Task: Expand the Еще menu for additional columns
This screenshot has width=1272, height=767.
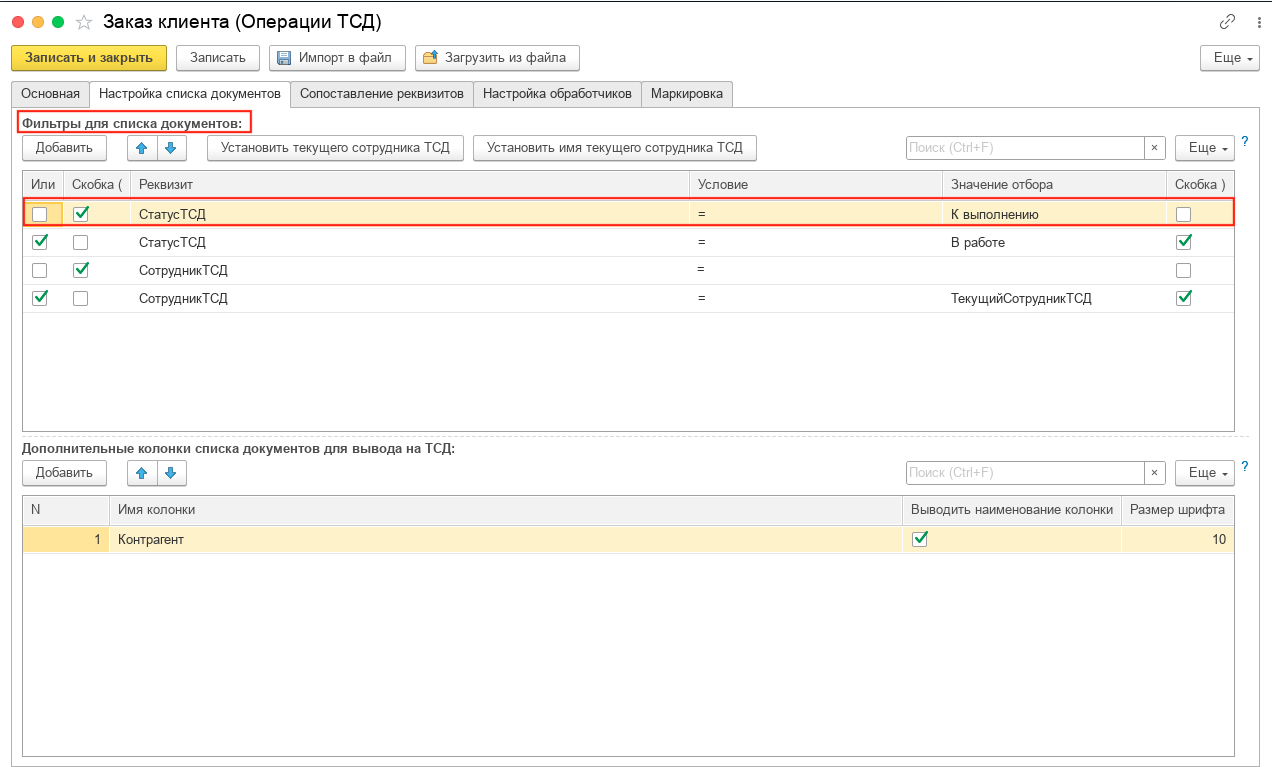Action: pos(1204,473)
